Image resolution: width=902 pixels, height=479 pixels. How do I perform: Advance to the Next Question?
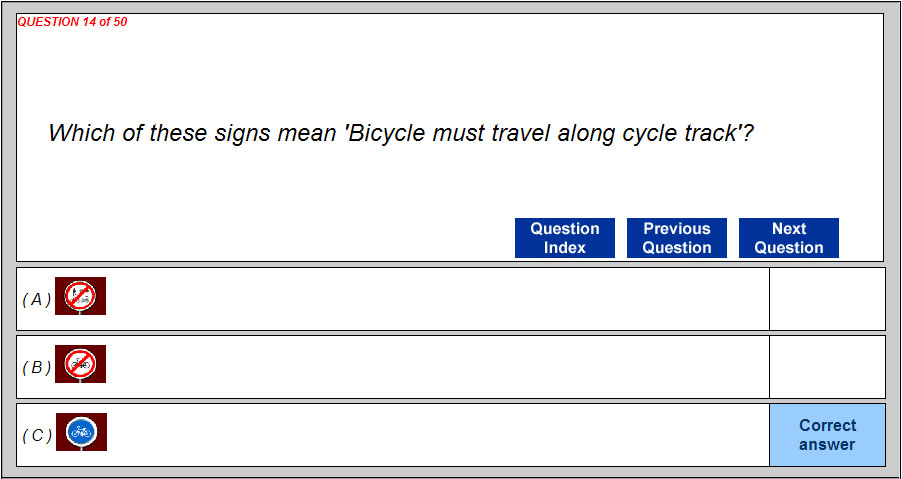(788, 238)
